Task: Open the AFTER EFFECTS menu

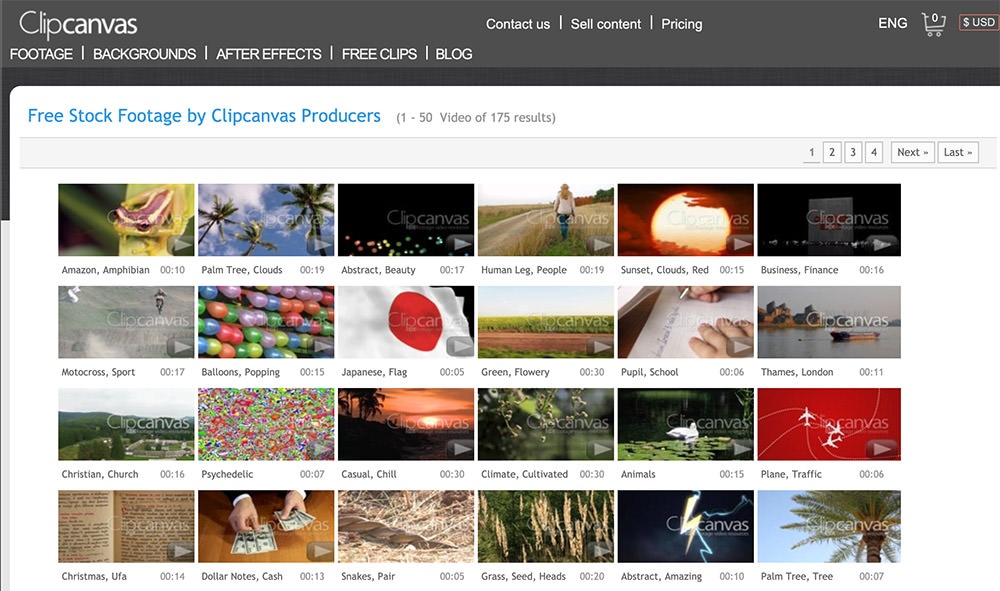Action: click(269, 54)
